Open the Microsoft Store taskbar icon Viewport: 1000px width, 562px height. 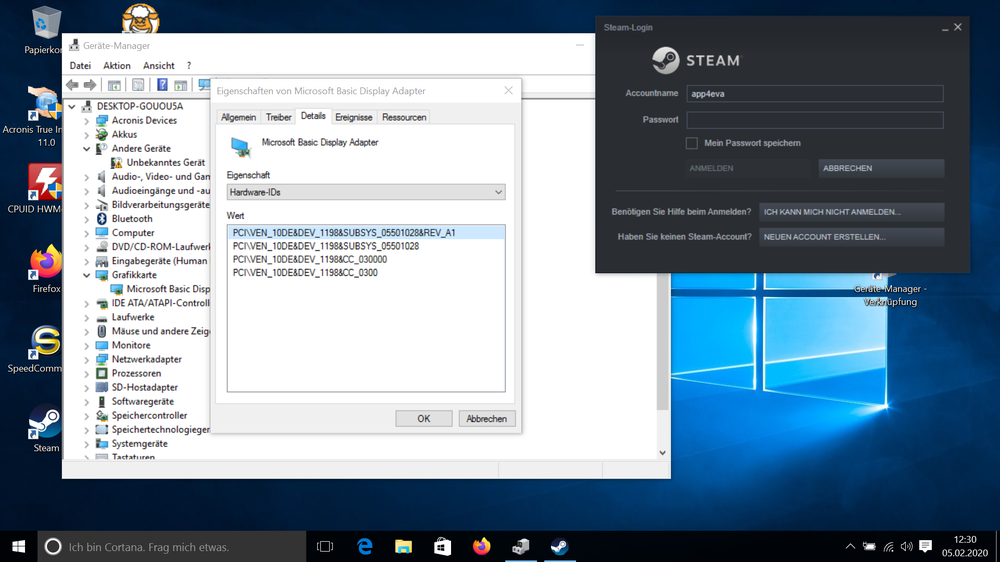(x=443, y=546)
